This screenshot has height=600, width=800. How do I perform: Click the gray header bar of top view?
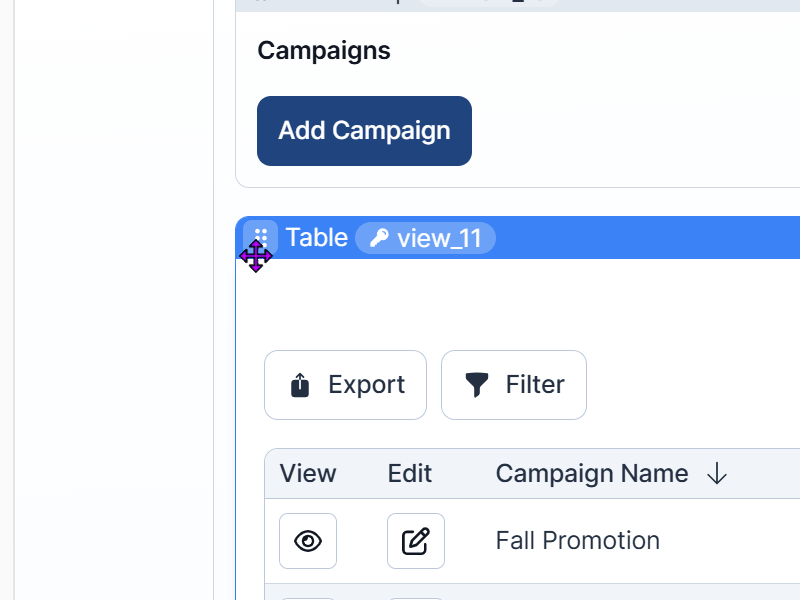tap(517, 5)
